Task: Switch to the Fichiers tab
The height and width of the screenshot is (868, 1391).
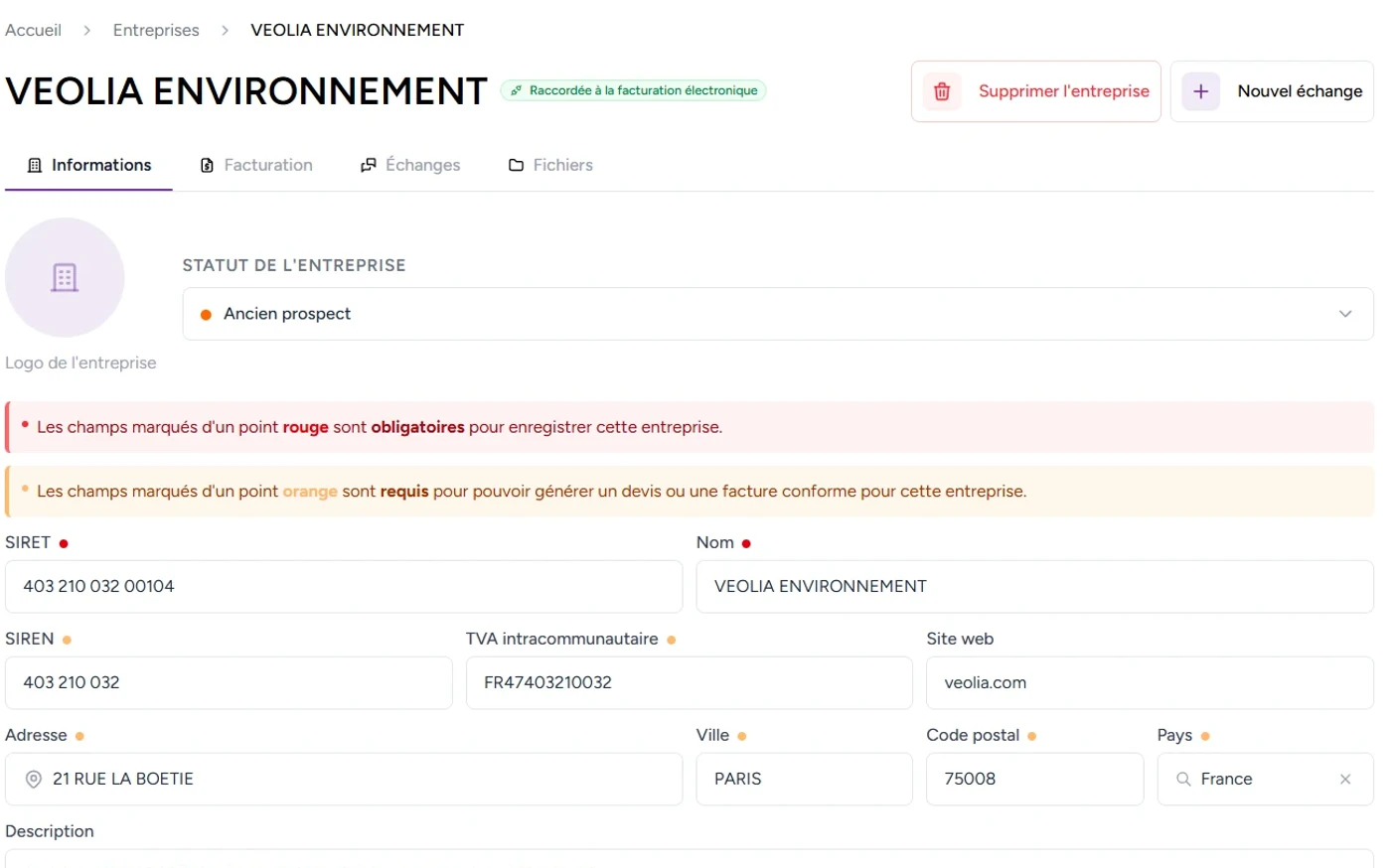Action: pos(550,165)
